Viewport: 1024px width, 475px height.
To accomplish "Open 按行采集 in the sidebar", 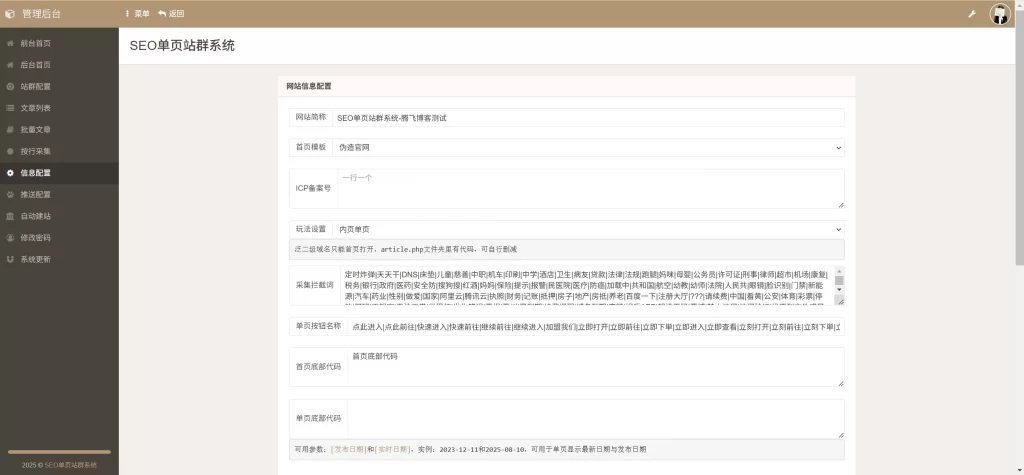I will coord(59,152).
